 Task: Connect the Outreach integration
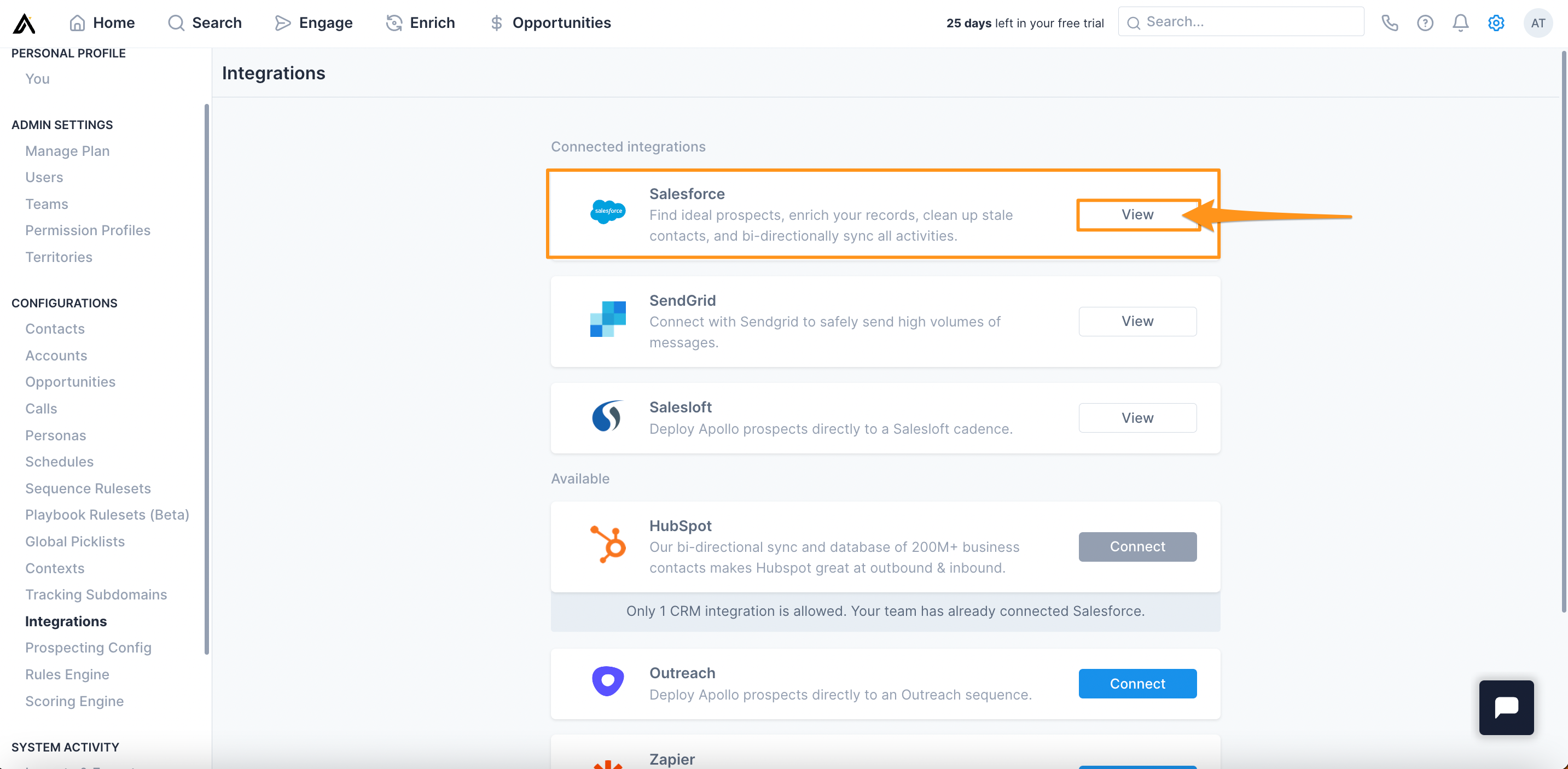pyautogui.click(x=1137, y=684)
